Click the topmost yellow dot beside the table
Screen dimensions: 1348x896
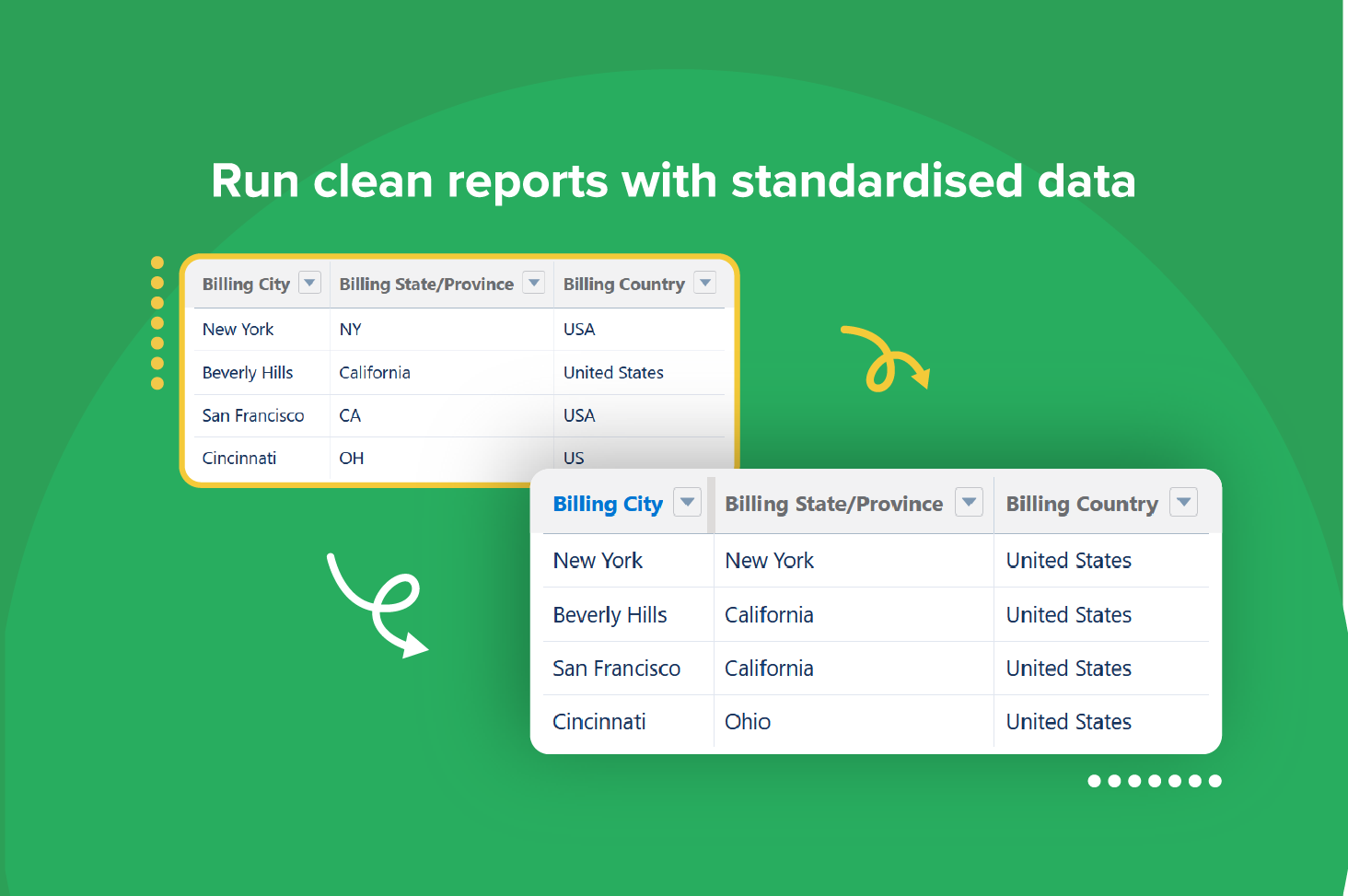(156, 262)
